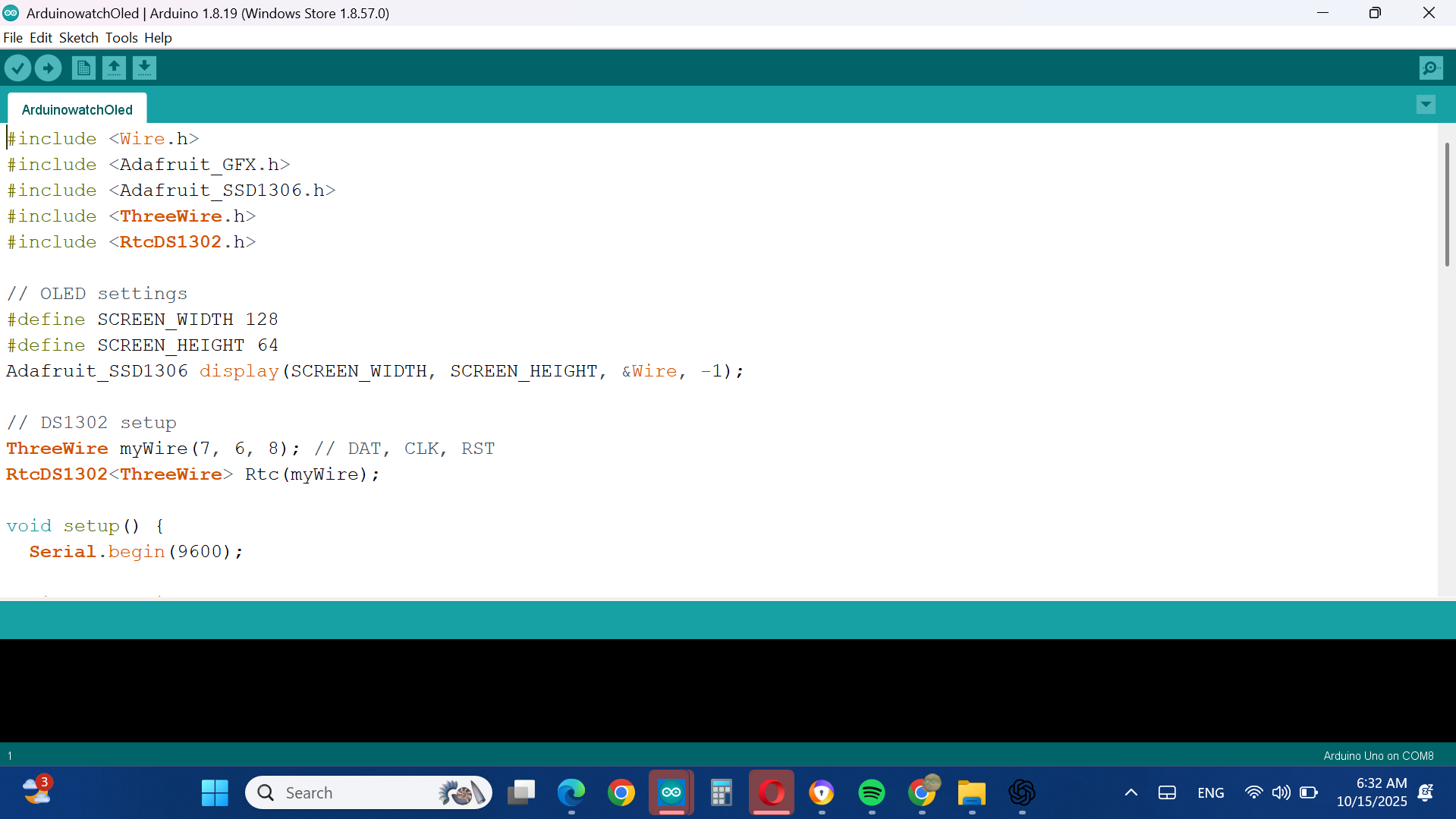The height and width of the screenshot is (819, 1456).
Task: Click the volume speaker icon
Action: [x=1281, y=793]
